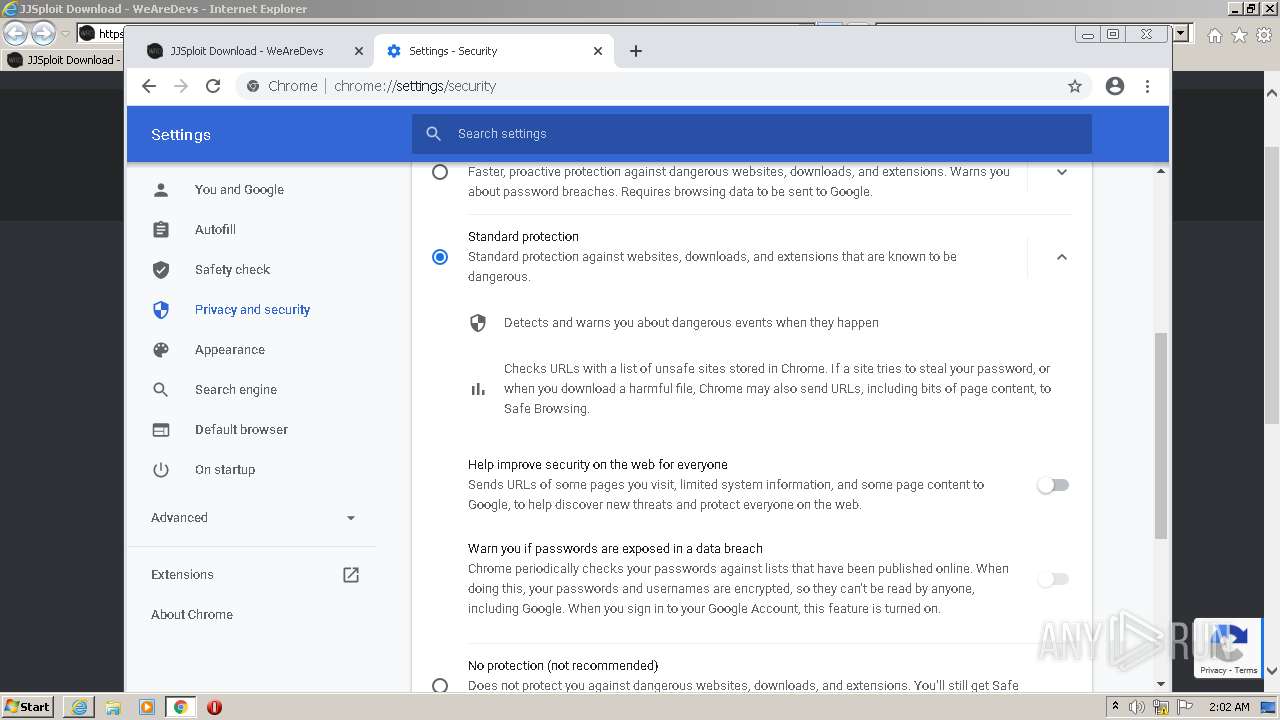Image resolution: width=1280 pixels, height=720 pixels.
Task: Click the taskbar clock showing 2:02 AM
Action: click(x=1229, y=707)
